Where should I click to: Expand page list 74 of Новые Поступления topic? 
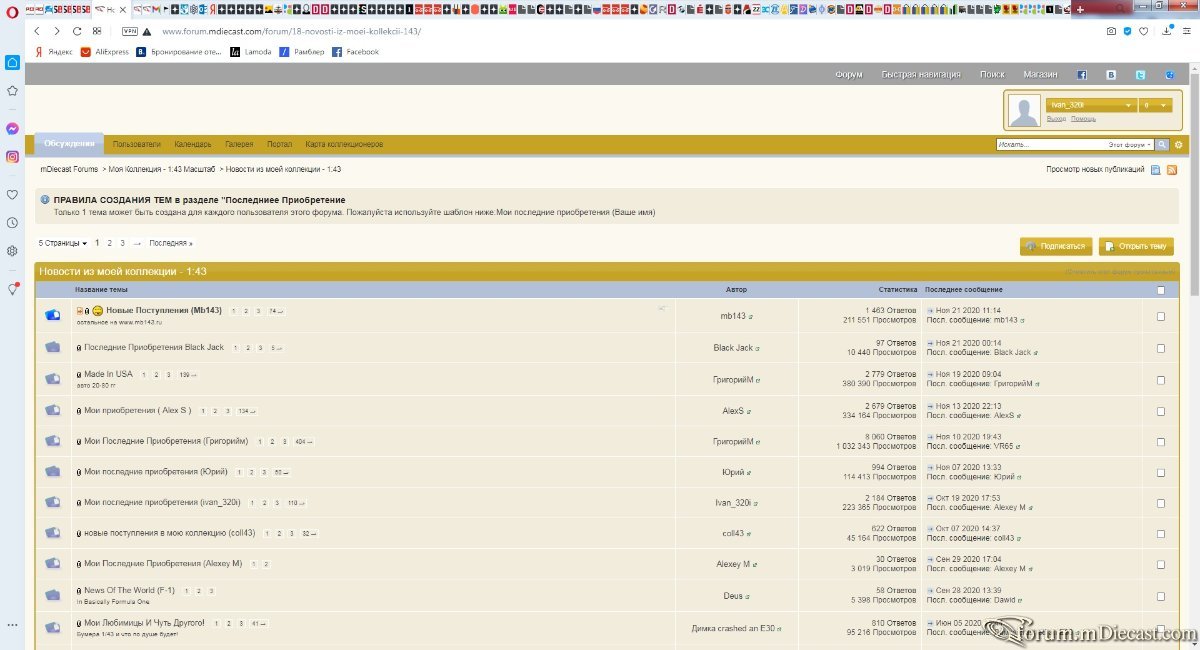pos(274,311)
